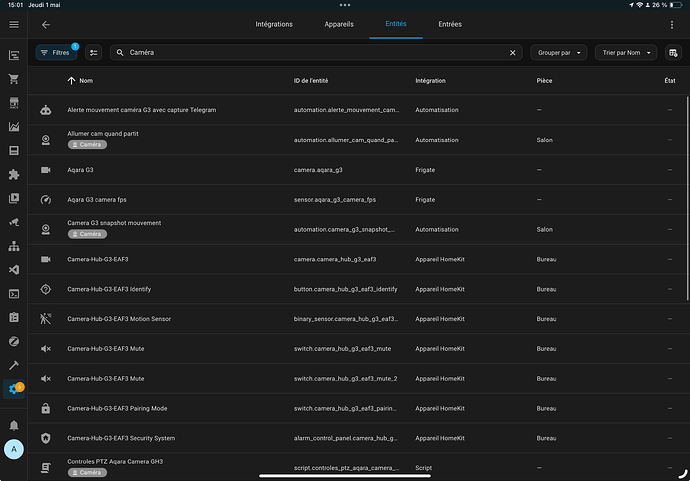Image resolution: width=690 pixels, height=481 pixels.
Task: Open the VS Code sidebar icon
Action: click(x=14, y=270)
